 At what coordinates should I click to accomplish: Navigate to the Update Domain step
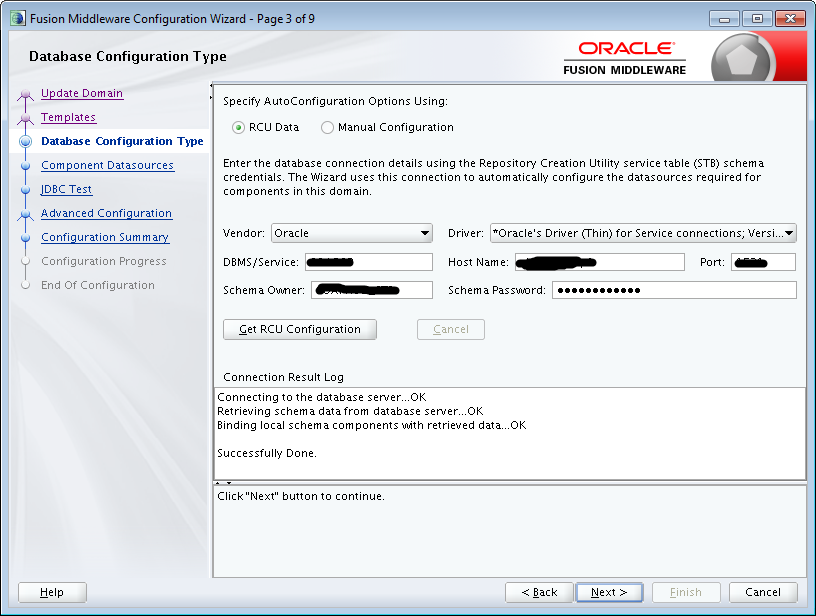click(x=81, y=93)
